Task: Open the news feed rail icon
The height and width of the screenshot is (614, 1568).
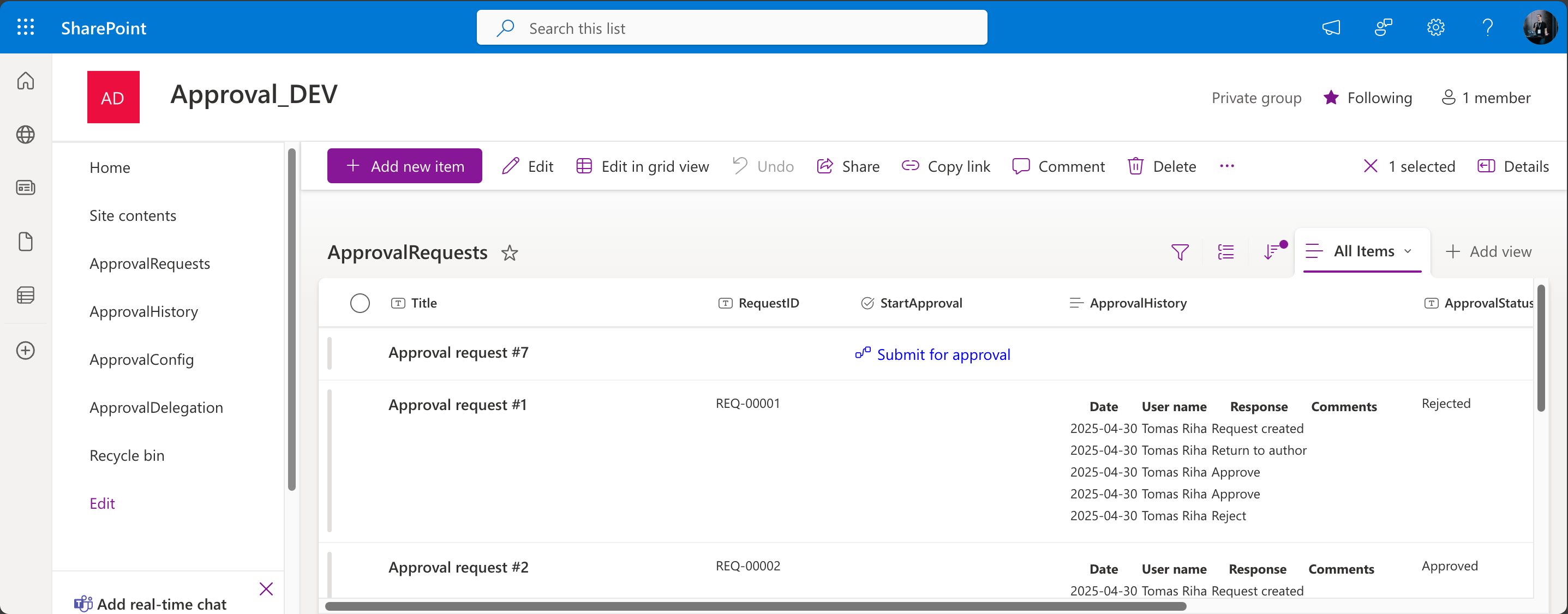Action: pyautogui.click(x=26, y=188)
